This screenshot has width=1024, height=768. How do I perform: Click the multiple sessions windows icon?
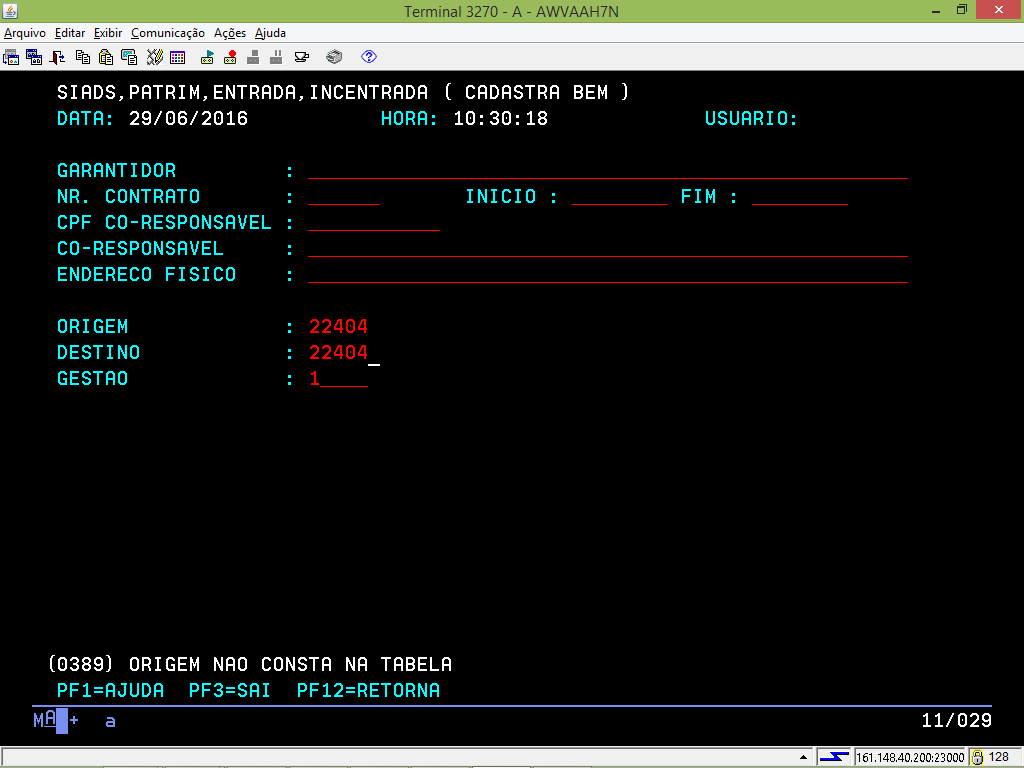[34, 57]
